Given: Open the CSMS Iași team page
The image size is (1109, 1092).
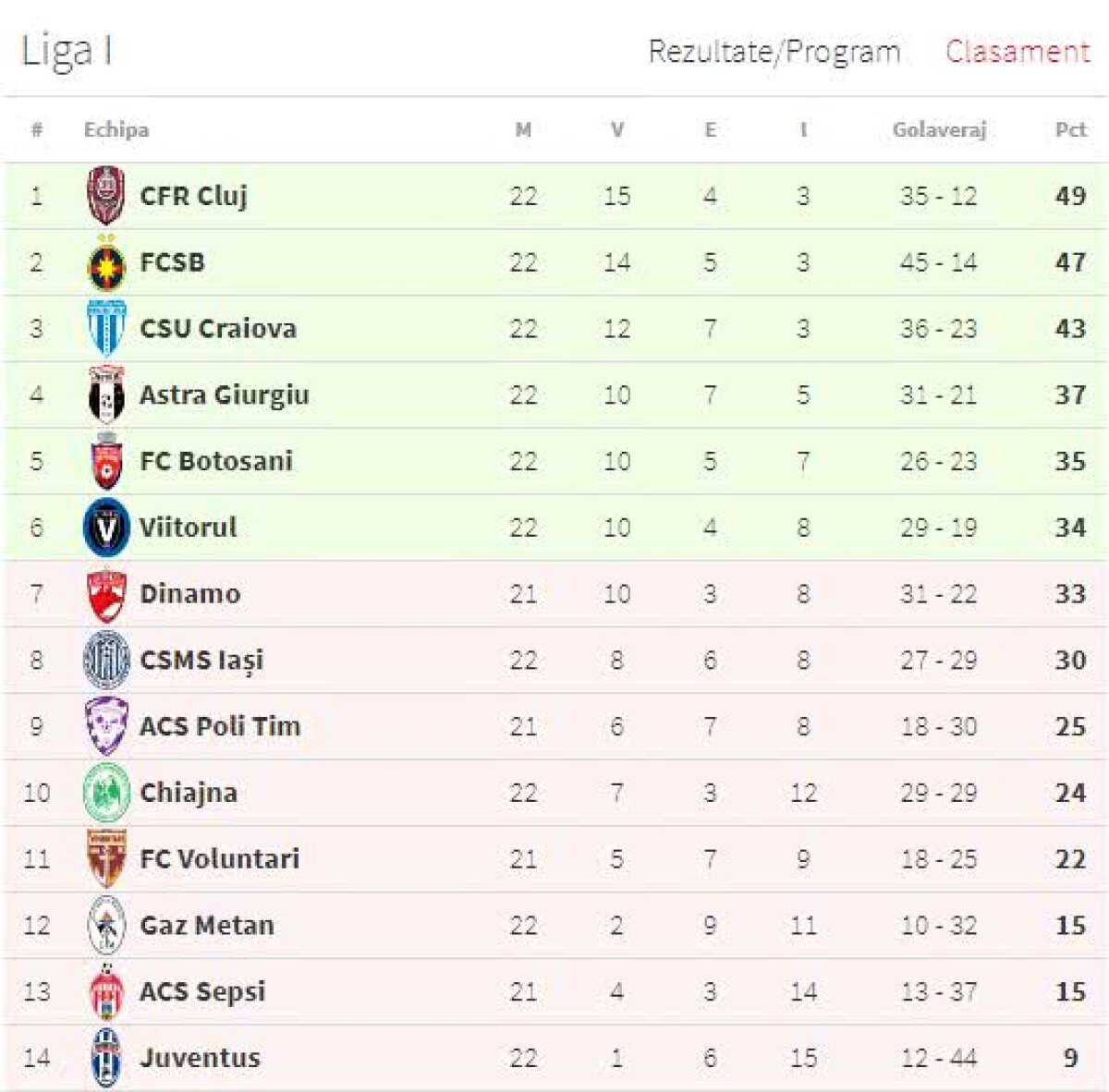Looking at the screenshot, I should tap(202, 660).
